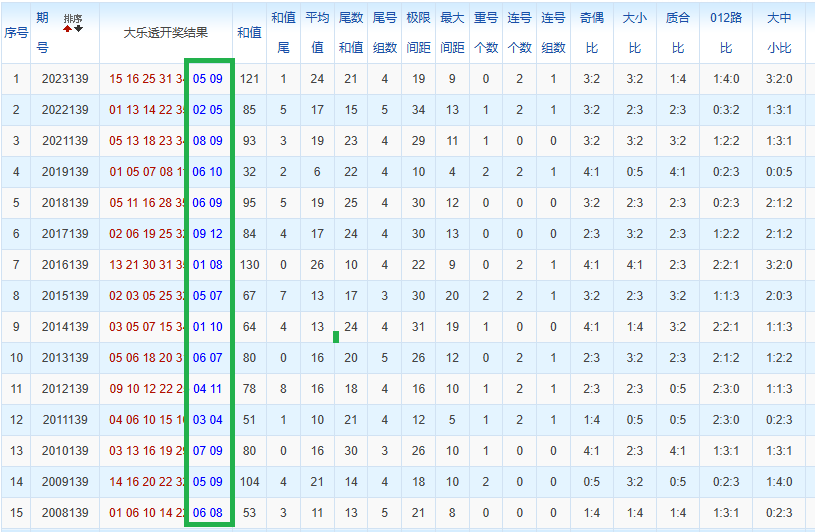Select the 序号 column header
815x532 pixels.
click(16, 33)
